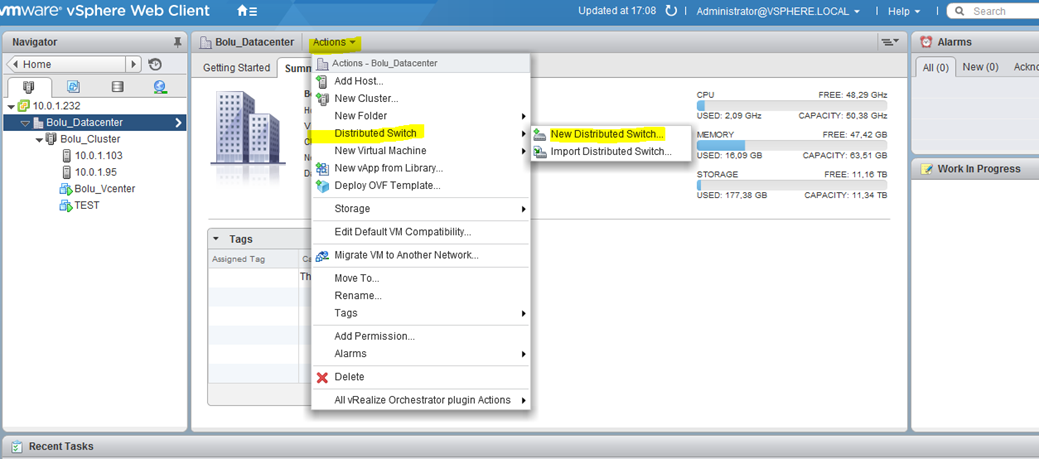Open the panel options menu icon
Image resolution: width=1039 pixels, height=459 pixels.
point(890,42)
